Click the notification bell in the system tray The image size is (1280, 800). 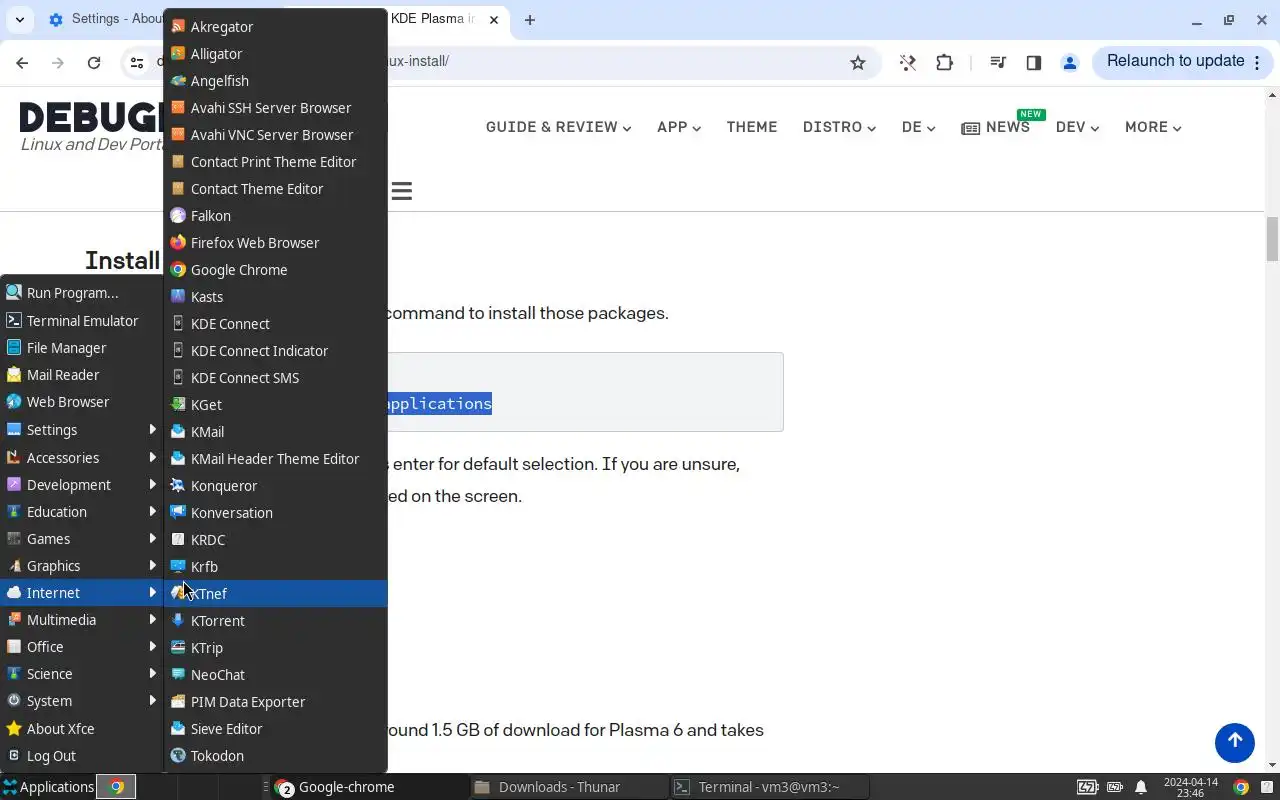[x=1141, y=787]
